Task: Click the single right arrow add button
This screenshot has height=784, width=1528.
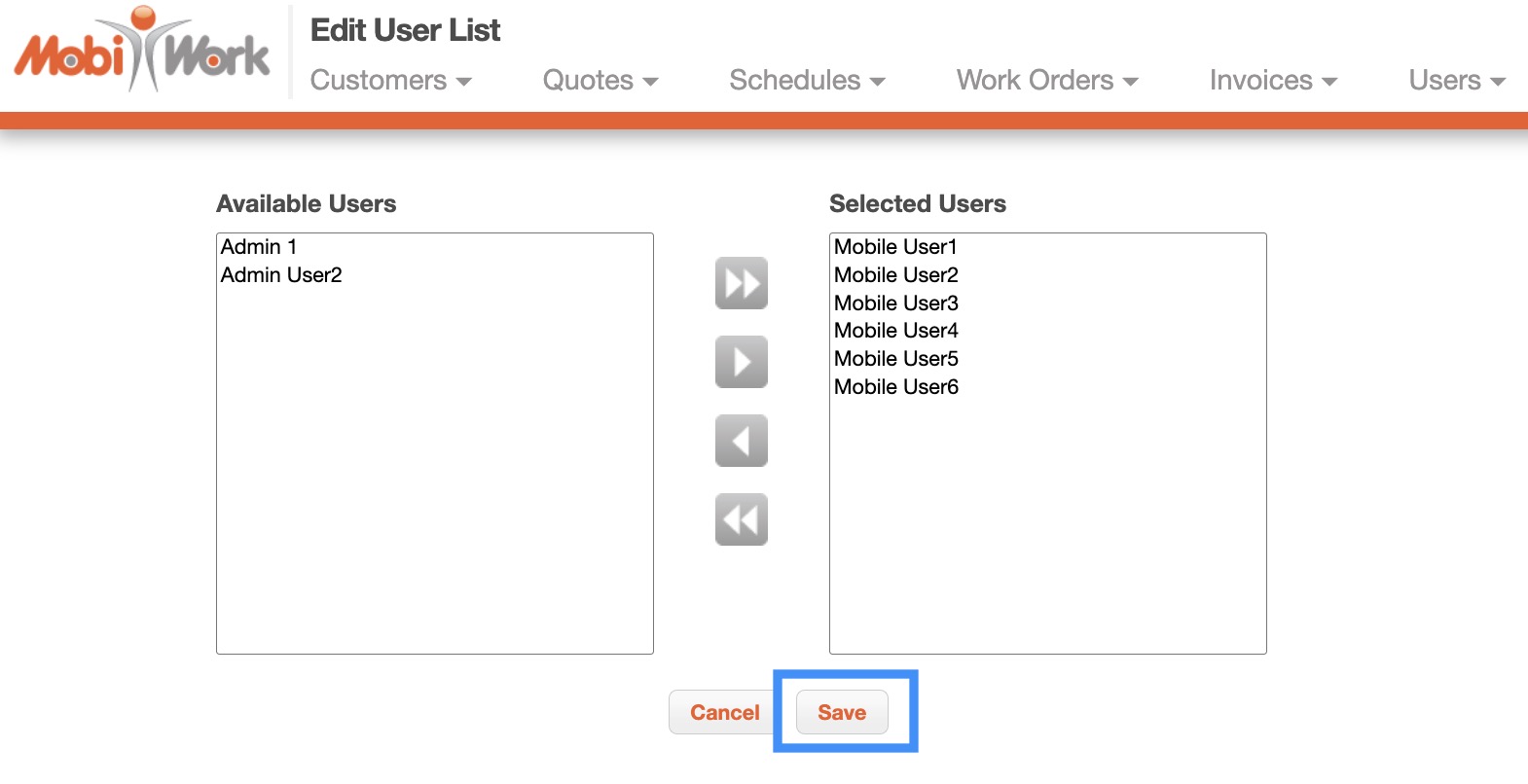Action: click(741, 362)
